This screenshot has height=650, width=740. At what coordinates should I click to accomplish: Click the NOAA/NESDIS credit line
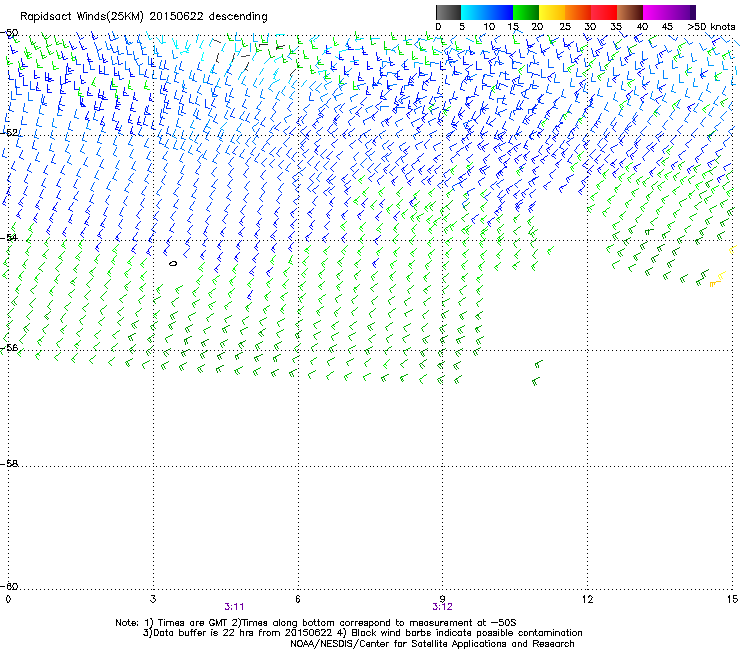[x=432, y=644]
